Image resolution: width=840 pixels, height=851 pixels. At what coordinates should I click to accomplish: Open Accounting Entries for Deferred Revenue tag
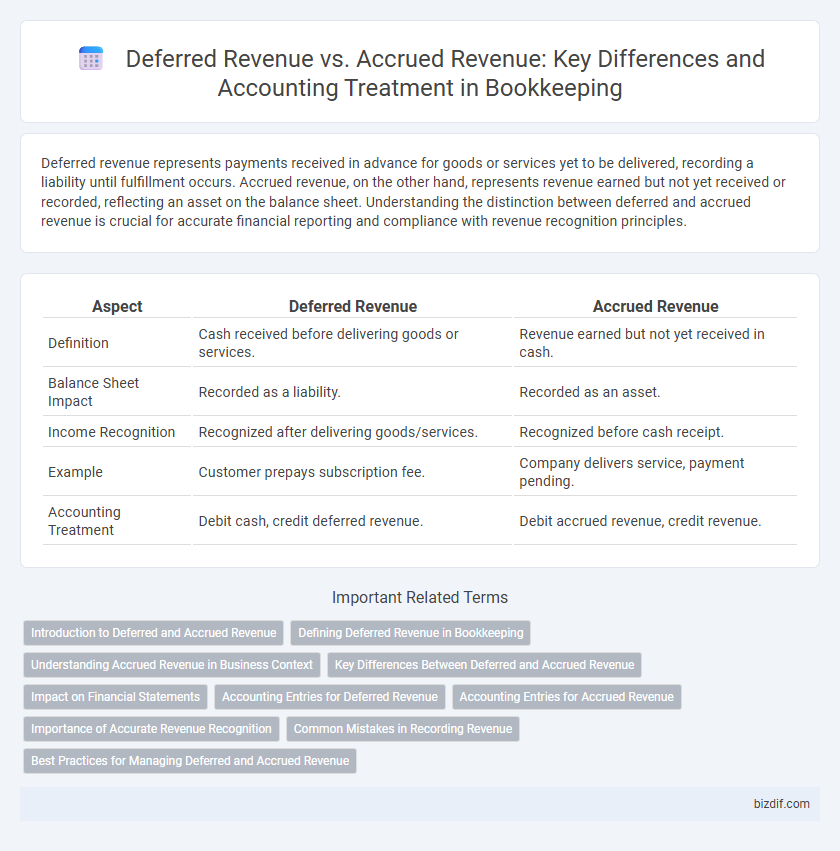click(329, 697)
